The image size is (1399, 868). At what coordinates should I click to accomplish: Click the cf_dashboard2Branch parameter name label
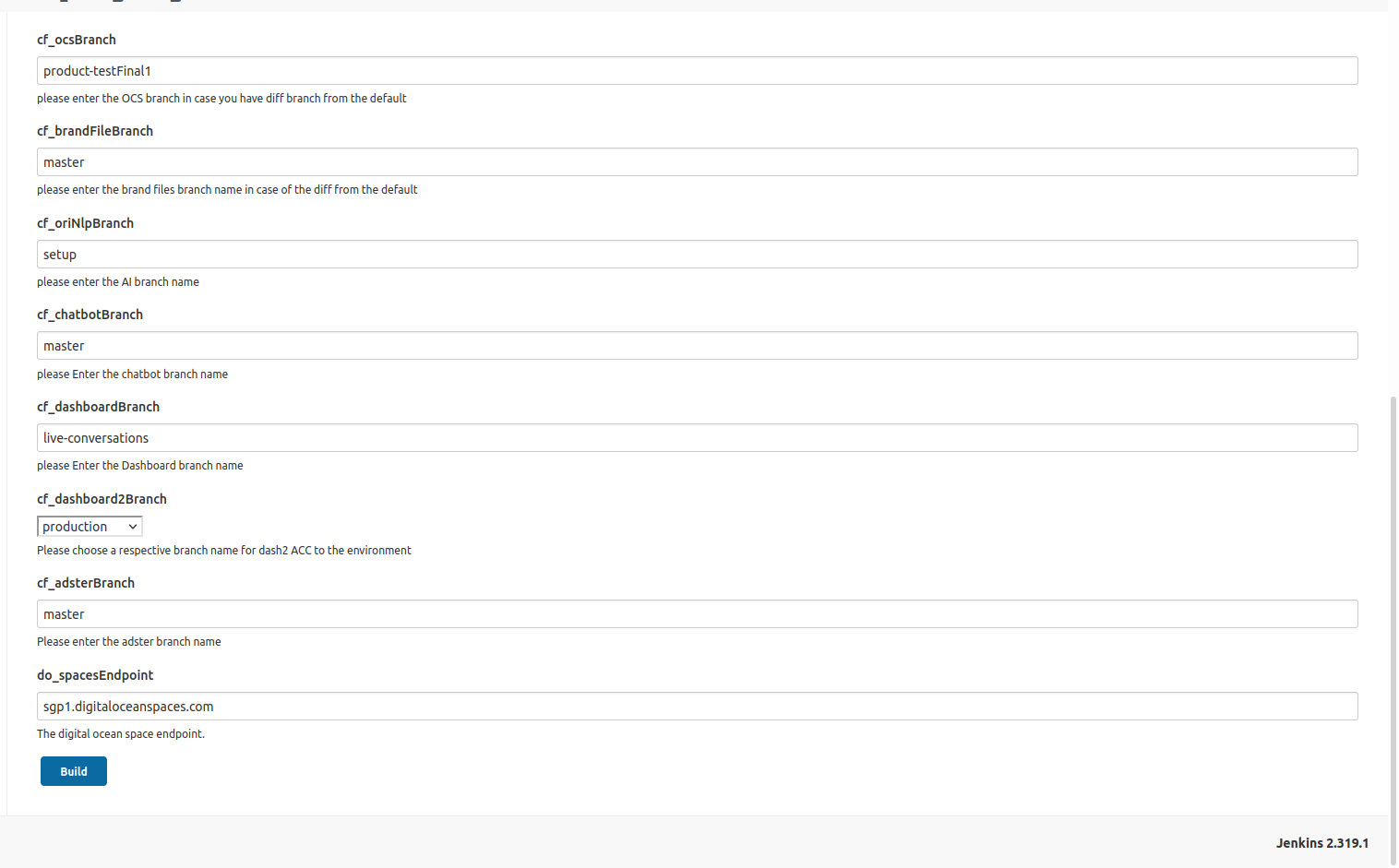point(102,499)
